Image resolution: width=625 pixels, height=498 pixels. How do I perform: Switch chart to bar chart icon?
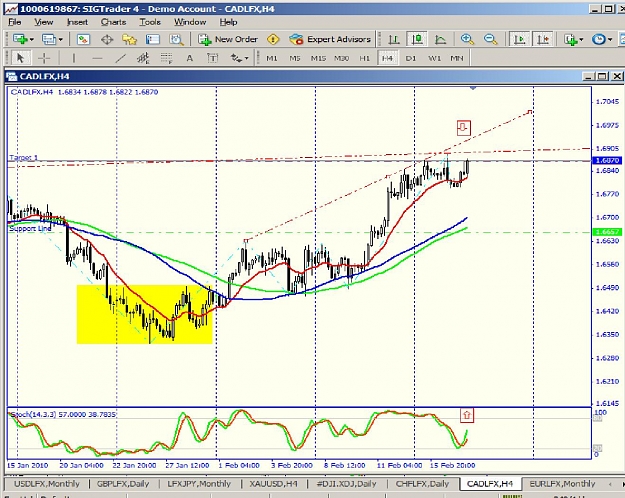[394, 39]
